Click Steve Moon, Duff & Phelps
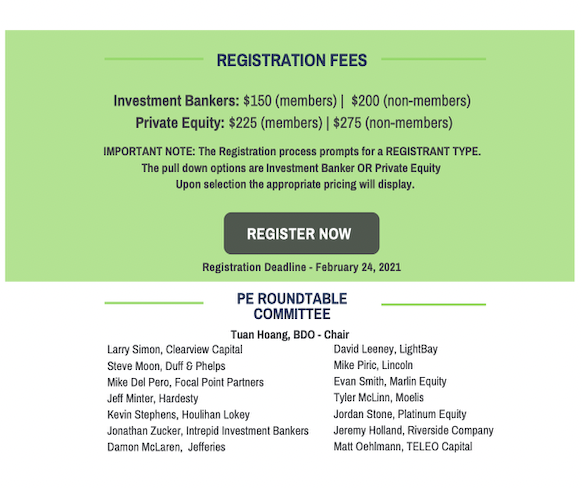Image resolution: width=582 pixels, height=488 pixels. point(166,366)
